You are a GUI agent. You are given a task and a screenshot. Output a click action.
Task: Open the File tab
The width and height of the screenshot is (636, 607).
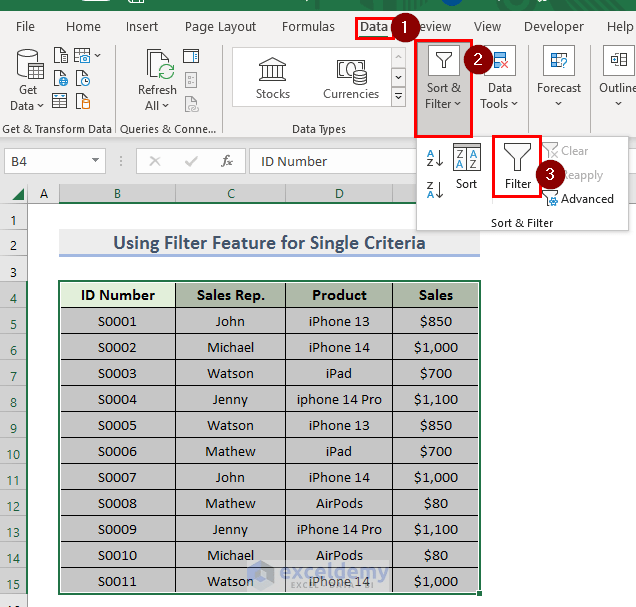click(x=25, y=27)
